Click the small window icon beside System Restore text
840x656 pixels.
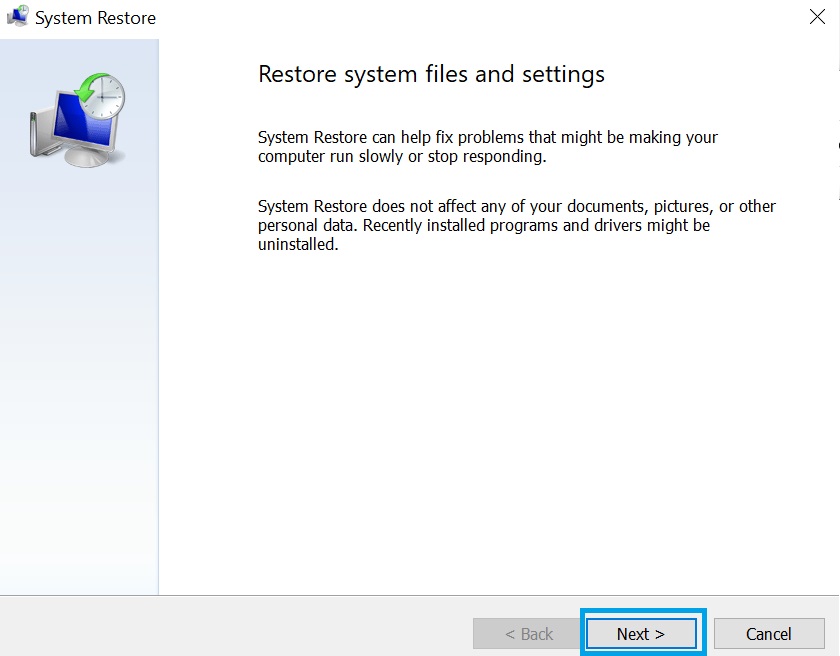15,17
